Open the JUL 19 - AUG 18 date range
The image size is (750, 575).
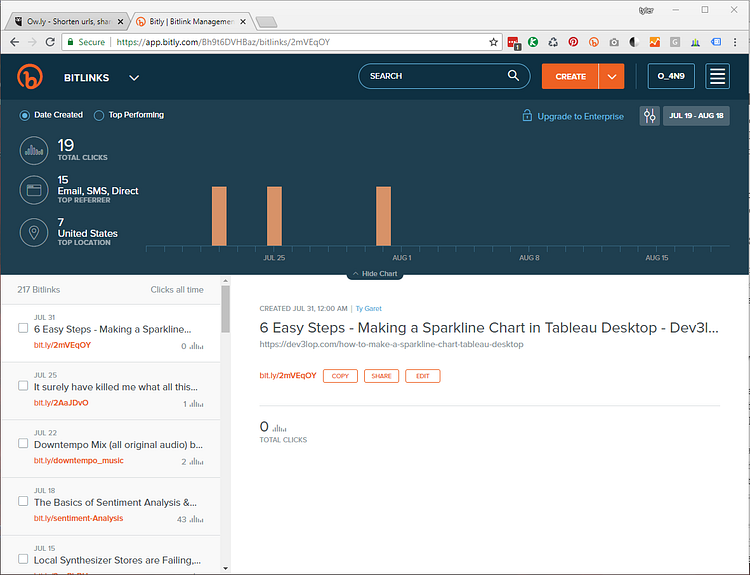click(x=696, y=116)
